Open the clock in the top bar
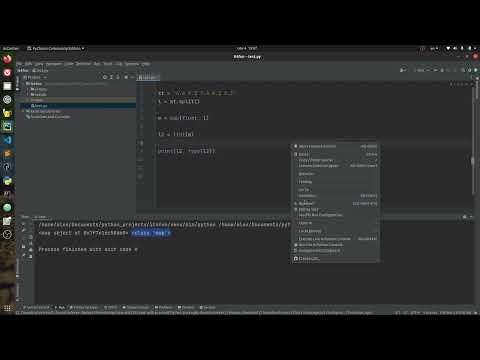Image resolution: width=480 pixels, height=360 pixels. (x=247, y=49)
